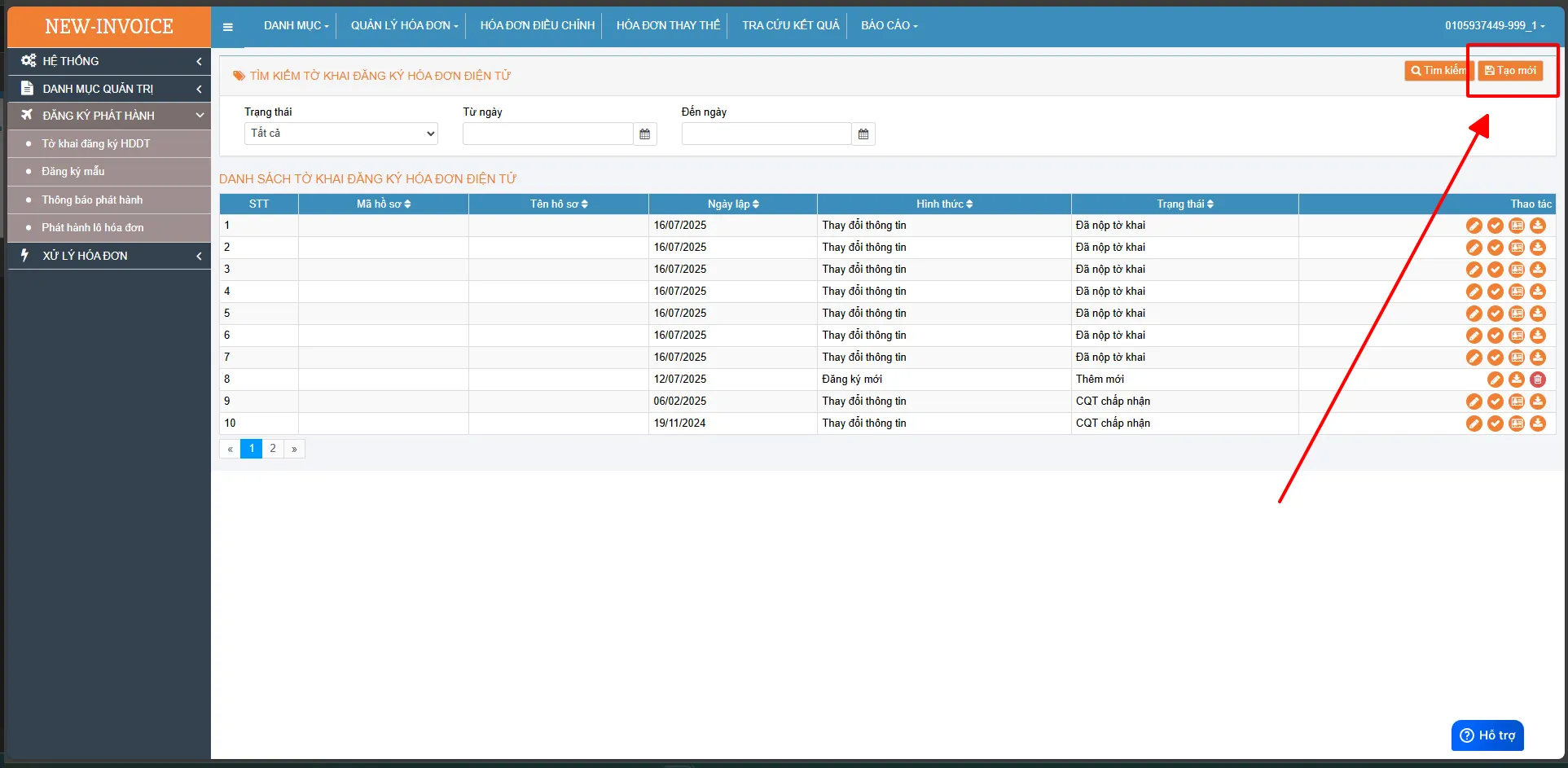1568x768 pixels.
Task: Click the ID card view icon in row 3
Action: (x=1517, y=270)
